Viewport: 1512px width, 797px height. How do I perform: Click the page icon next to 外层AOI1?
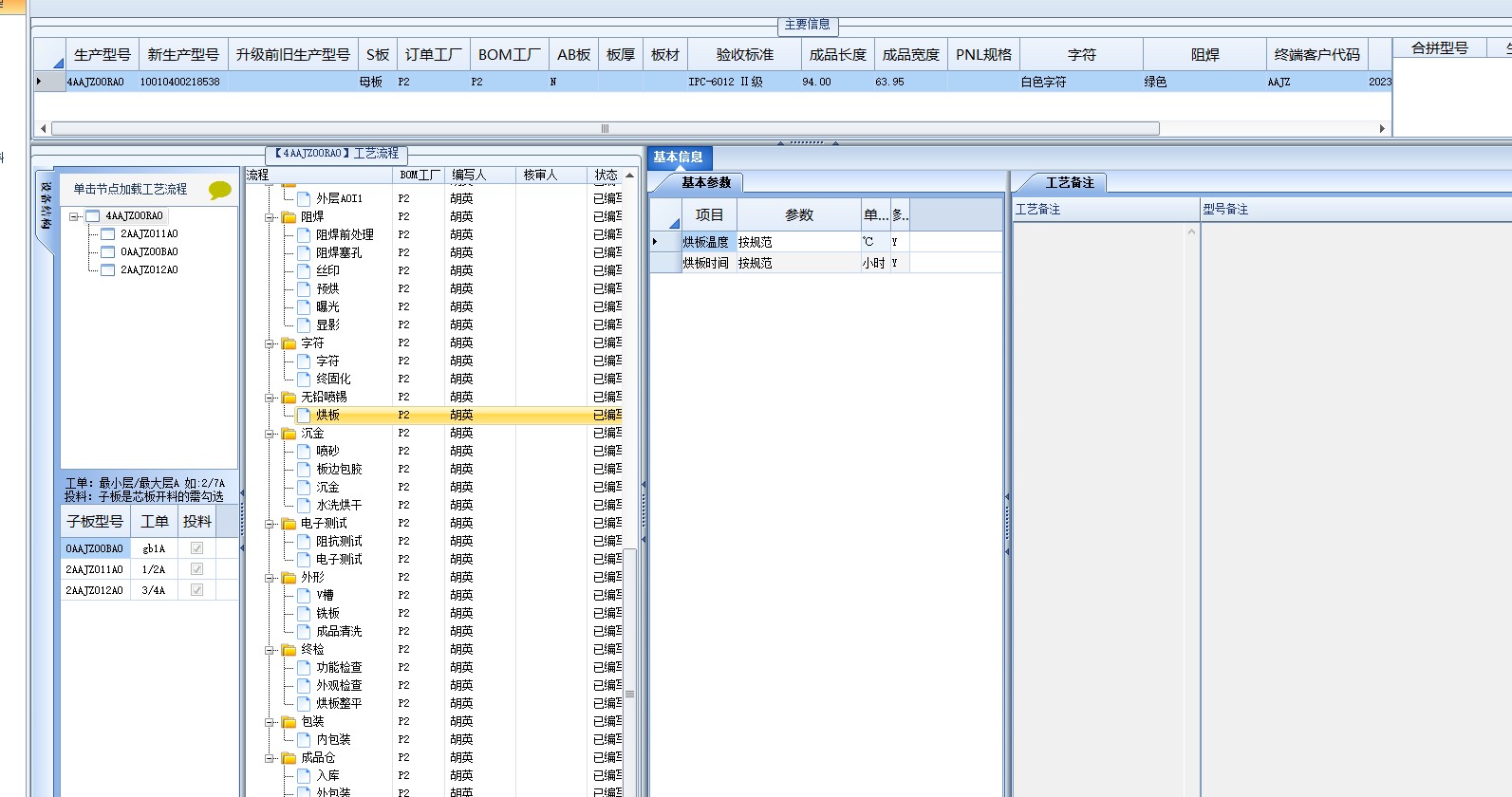(x=304, y=198)
